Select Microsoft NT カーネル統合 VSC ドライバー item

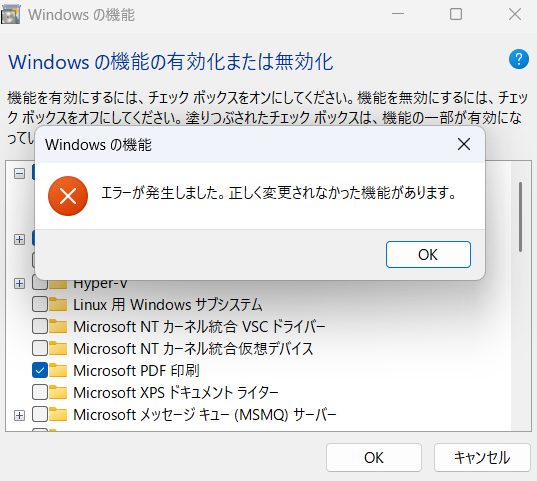click(x=199, y=326)
